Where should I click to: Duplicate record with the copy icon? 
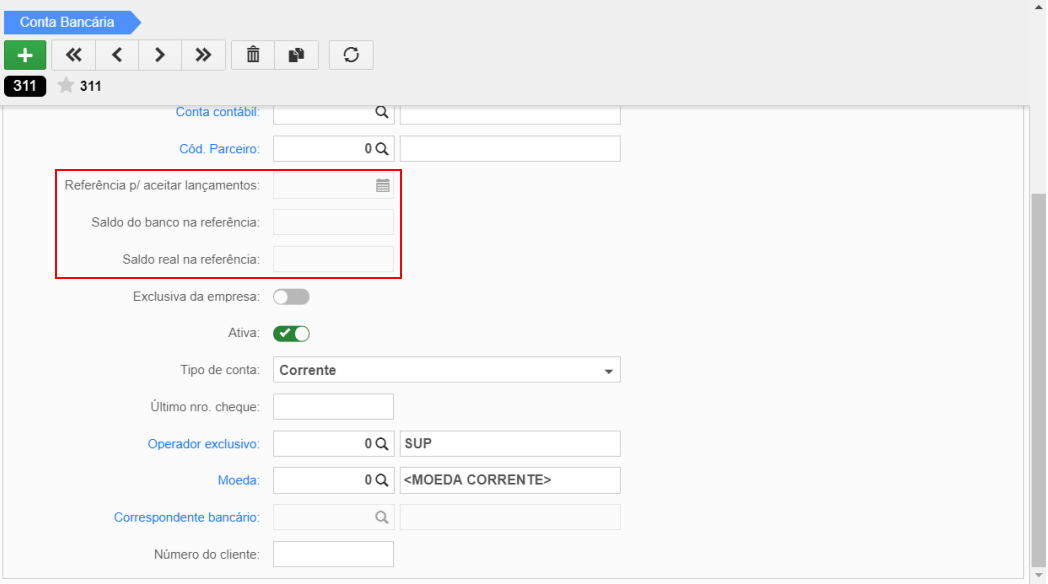[x=296, y=55]
